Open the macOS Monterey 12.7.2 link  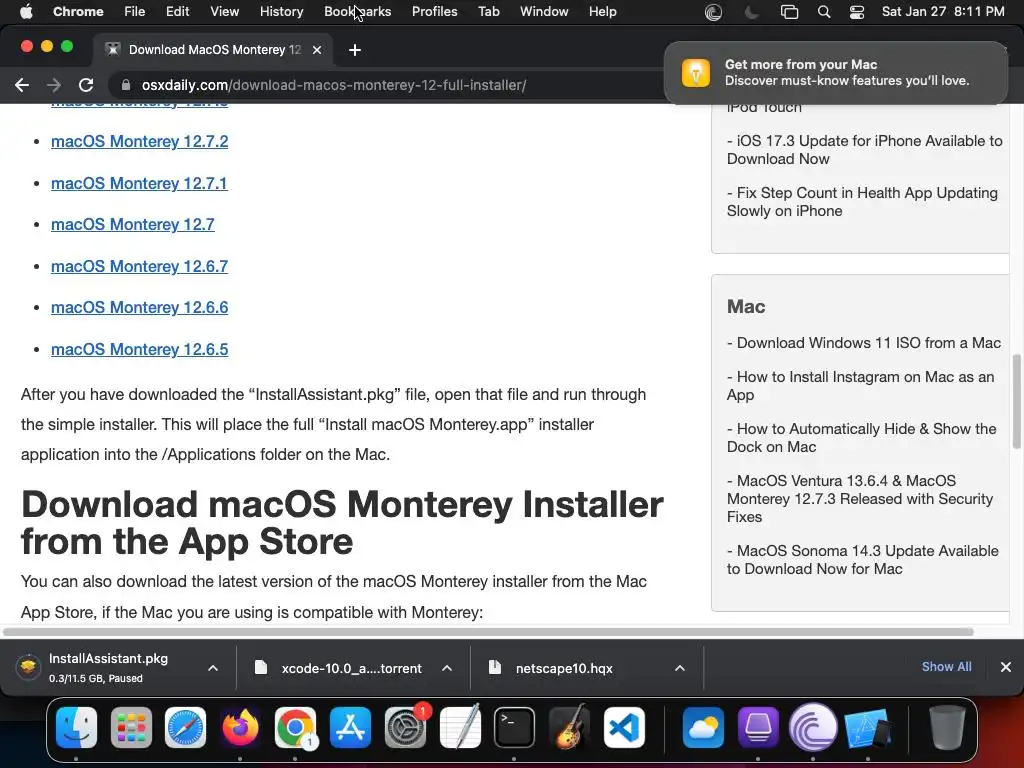(x=140, y=142)
